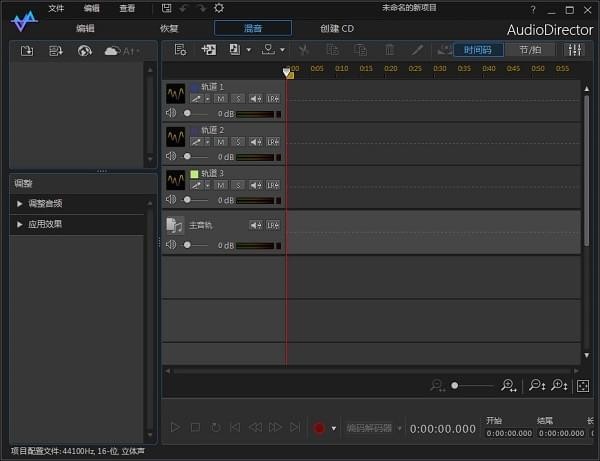
Task: Click the import media icon in library
Action: [x=27, y=50]
